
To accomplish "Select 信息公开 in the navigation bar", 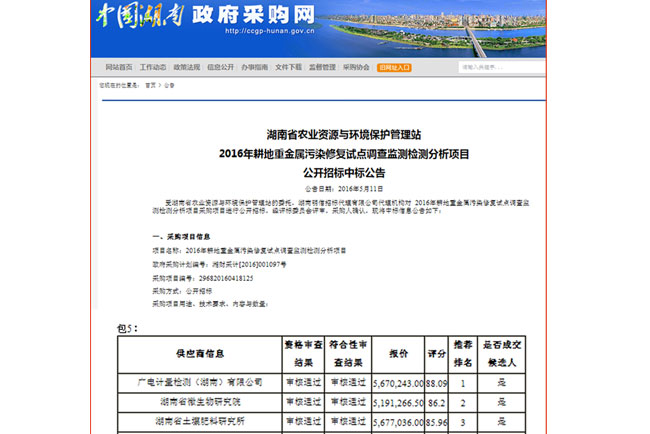I will (x=220, y=67).
